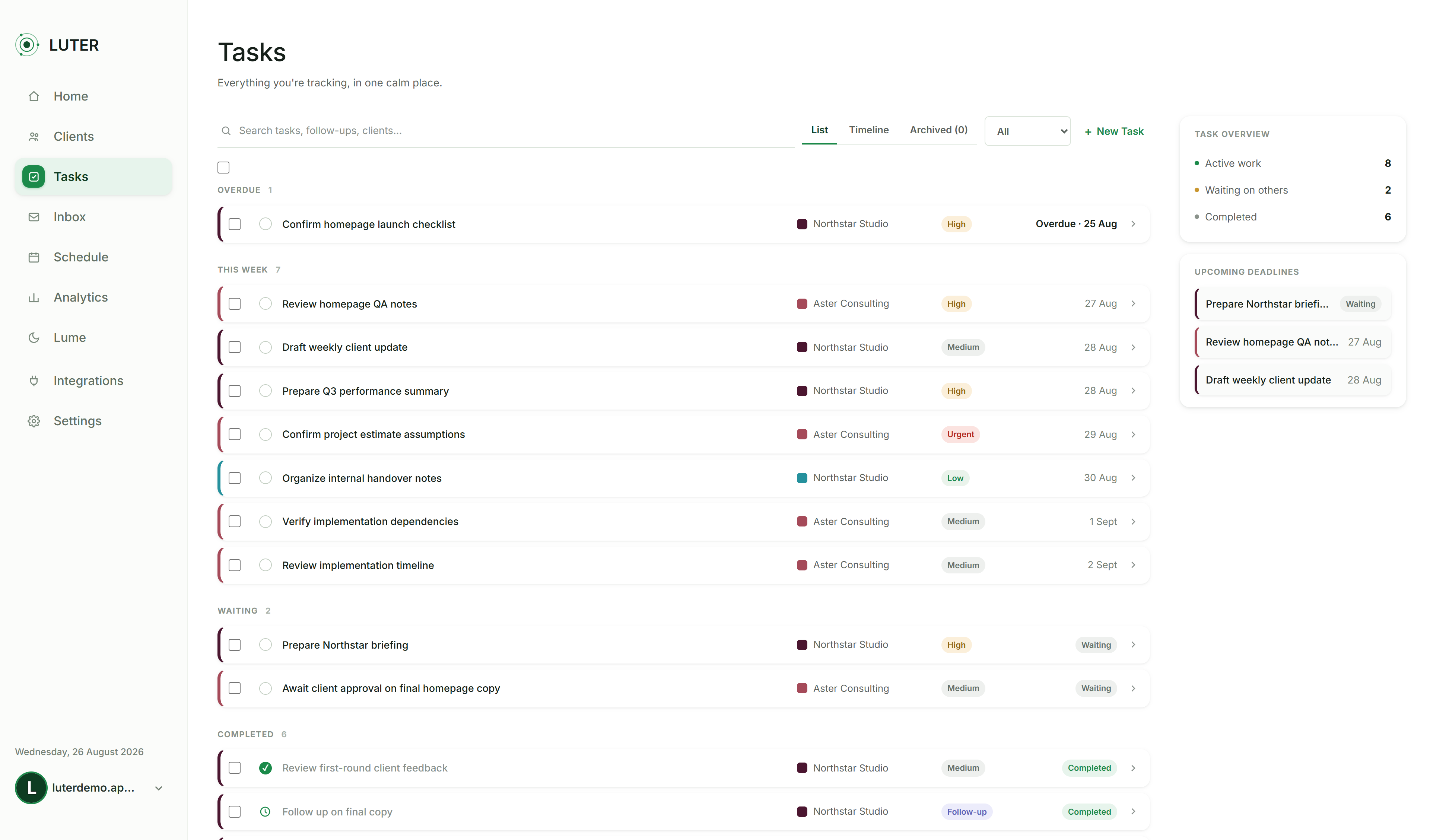The height and width of the screenshot is (840, 1430).
Task: Check the box for Confirm homepage launch checklist
Action: click(x=234, y=224)
